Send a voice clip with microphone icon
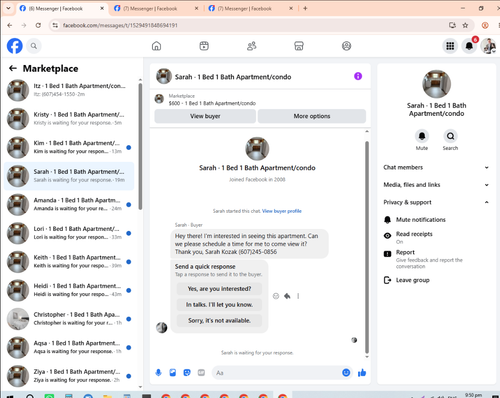The width and height of the screenshot is (500, 398). pos(159,373)
